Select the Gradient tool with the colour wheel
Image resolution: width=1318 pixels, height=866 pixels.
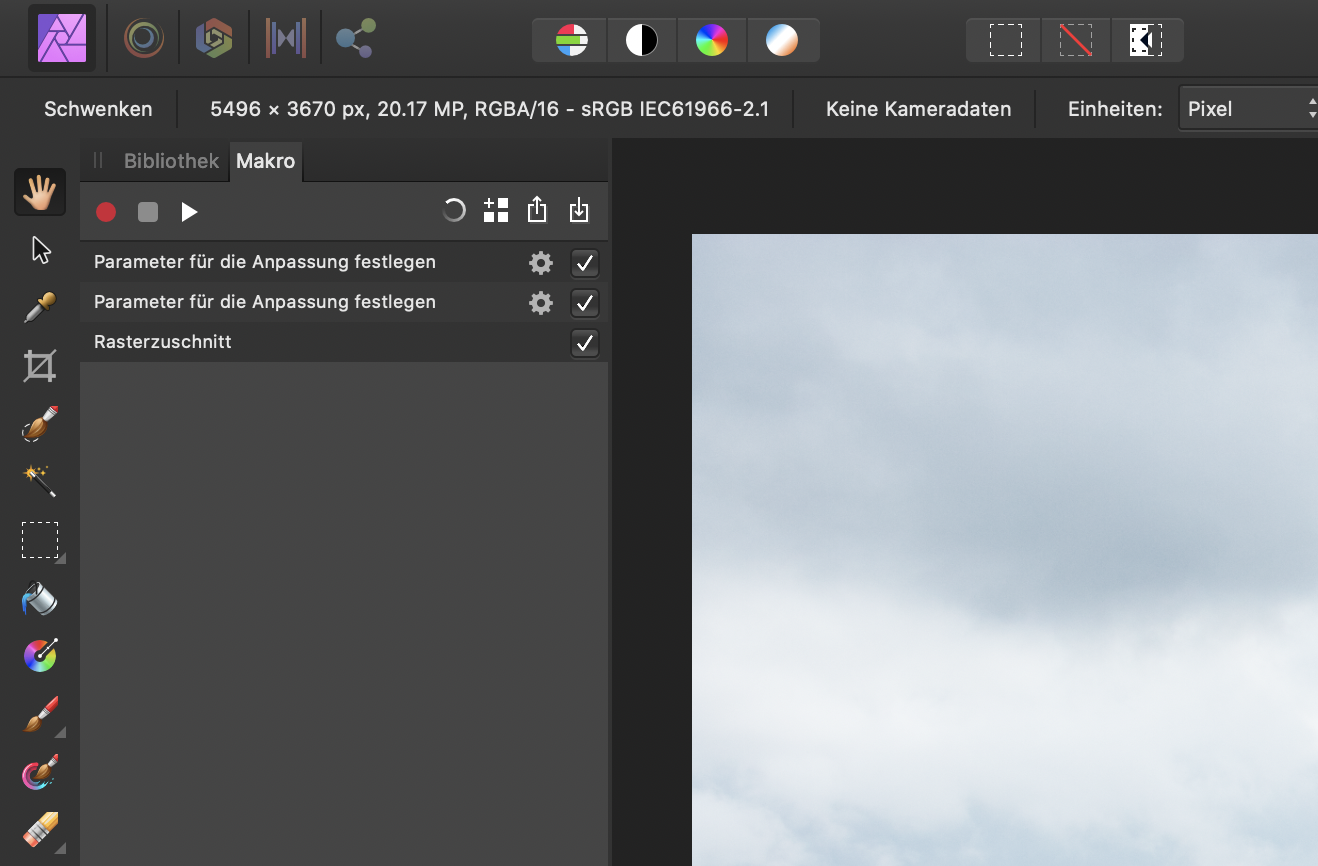(x=40, y=656)
